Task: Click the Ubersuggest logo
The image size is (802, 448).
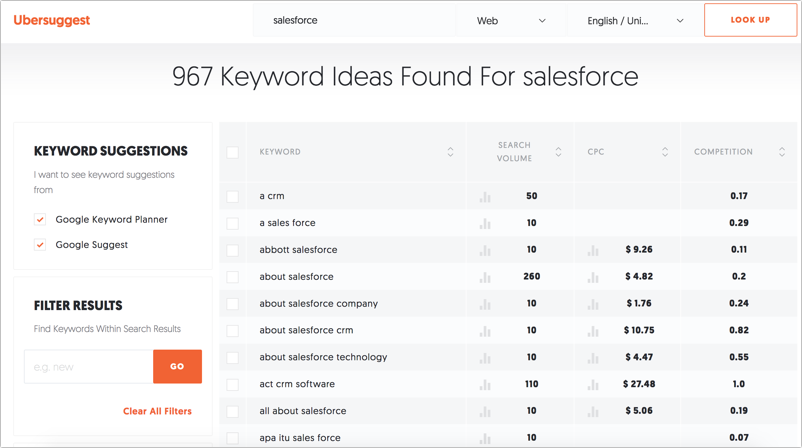Action: point(52,20)
